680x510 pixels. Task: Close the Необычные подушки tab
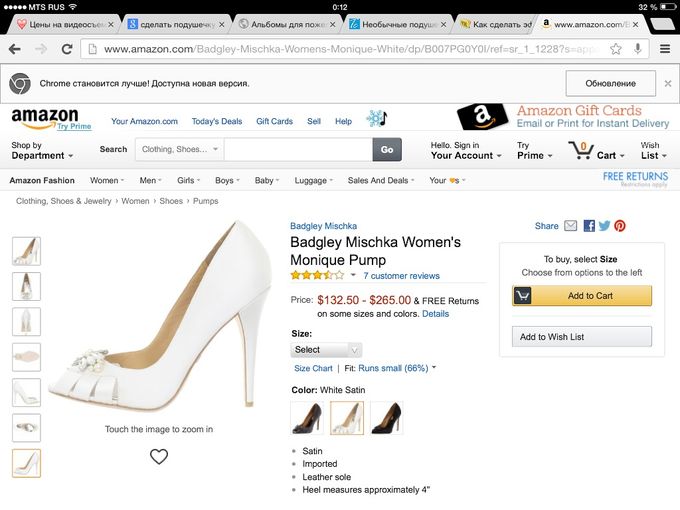[x=443, y=25]
